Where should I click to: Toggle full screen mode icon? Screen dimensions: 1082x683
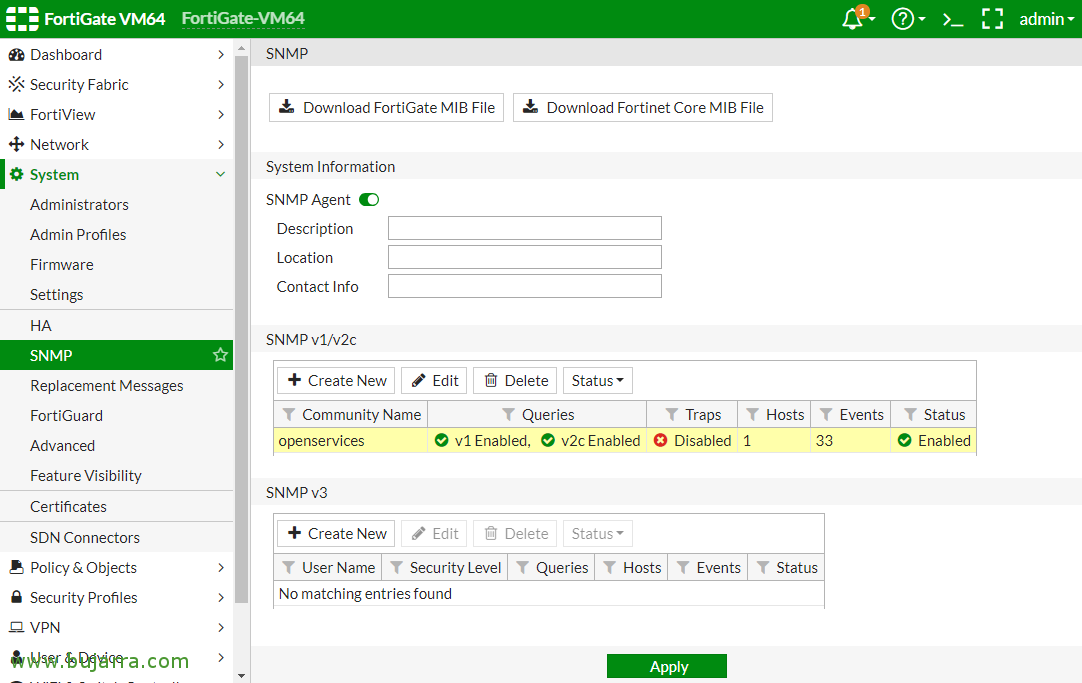[x=992, y=19]
